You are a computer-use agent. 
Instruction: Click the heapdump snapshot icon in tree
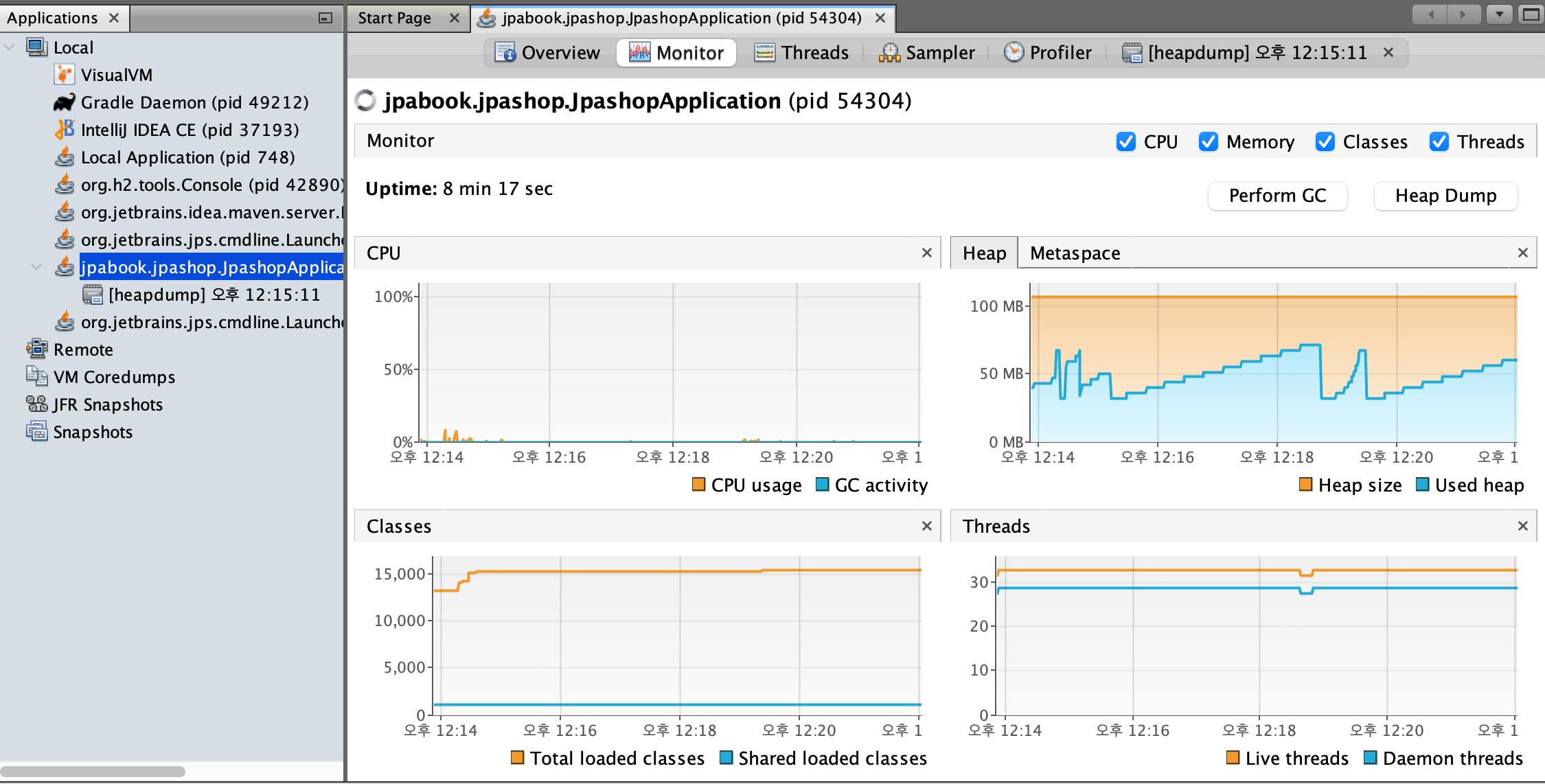click(x=92, y=295)
